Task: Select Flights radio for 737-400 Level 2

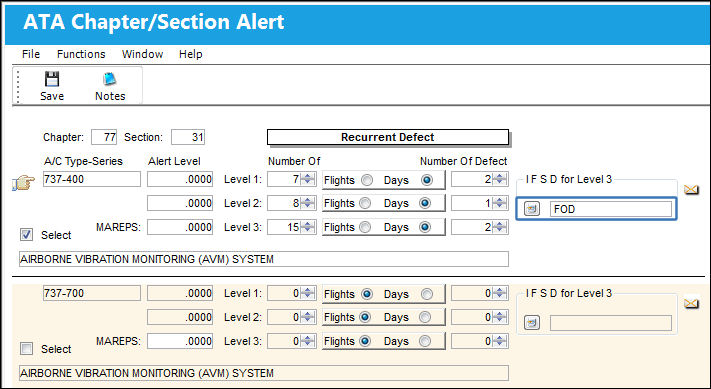Action: tap(365, 203)
